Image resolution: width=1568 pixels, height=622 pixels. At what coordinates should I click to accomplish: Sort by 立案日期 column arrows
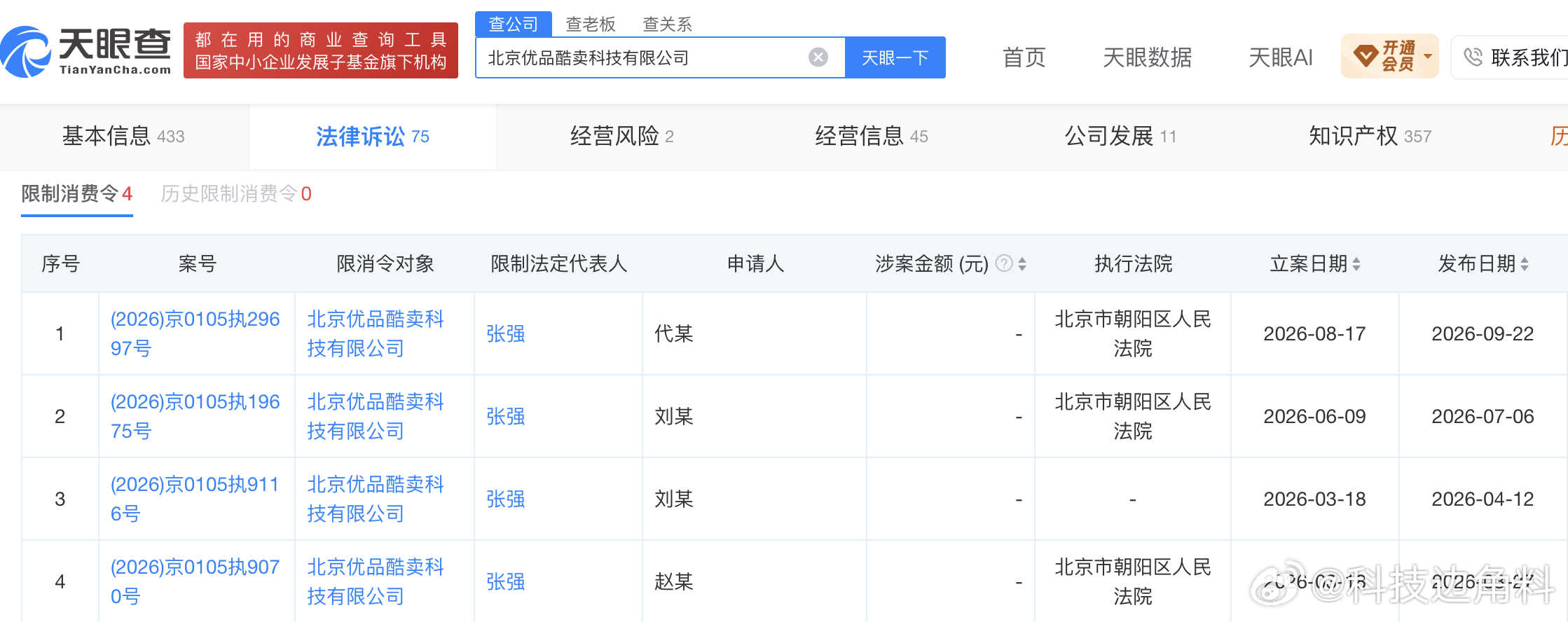click(1356, 264)
